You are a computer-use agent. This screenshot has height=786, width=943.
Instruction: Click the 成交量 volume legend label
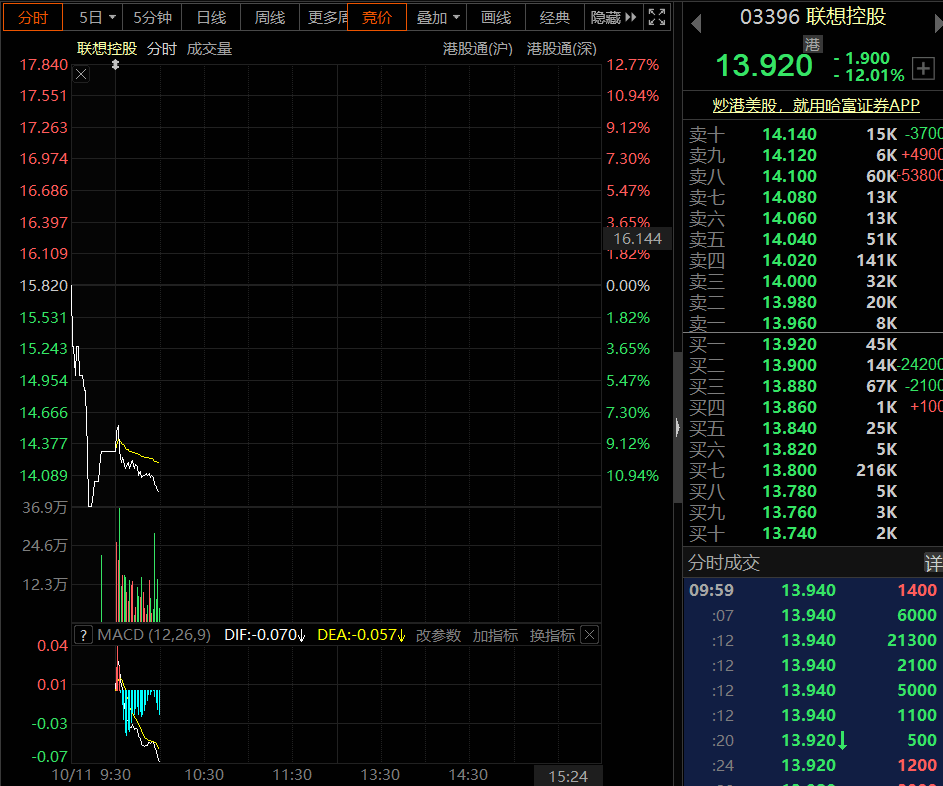(x=209, y=49)
